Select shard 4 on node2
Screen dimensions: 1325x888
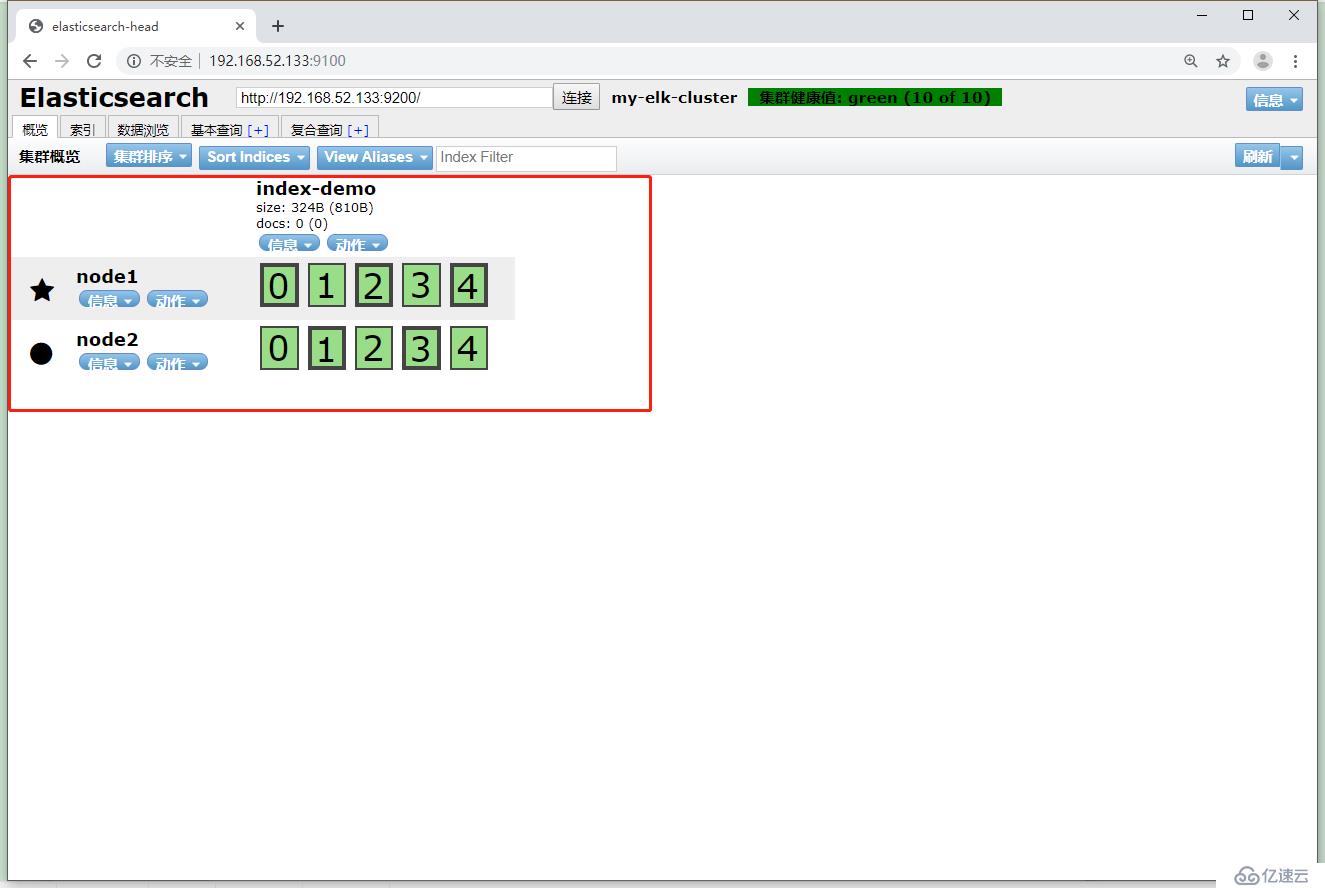click(469, 349)
